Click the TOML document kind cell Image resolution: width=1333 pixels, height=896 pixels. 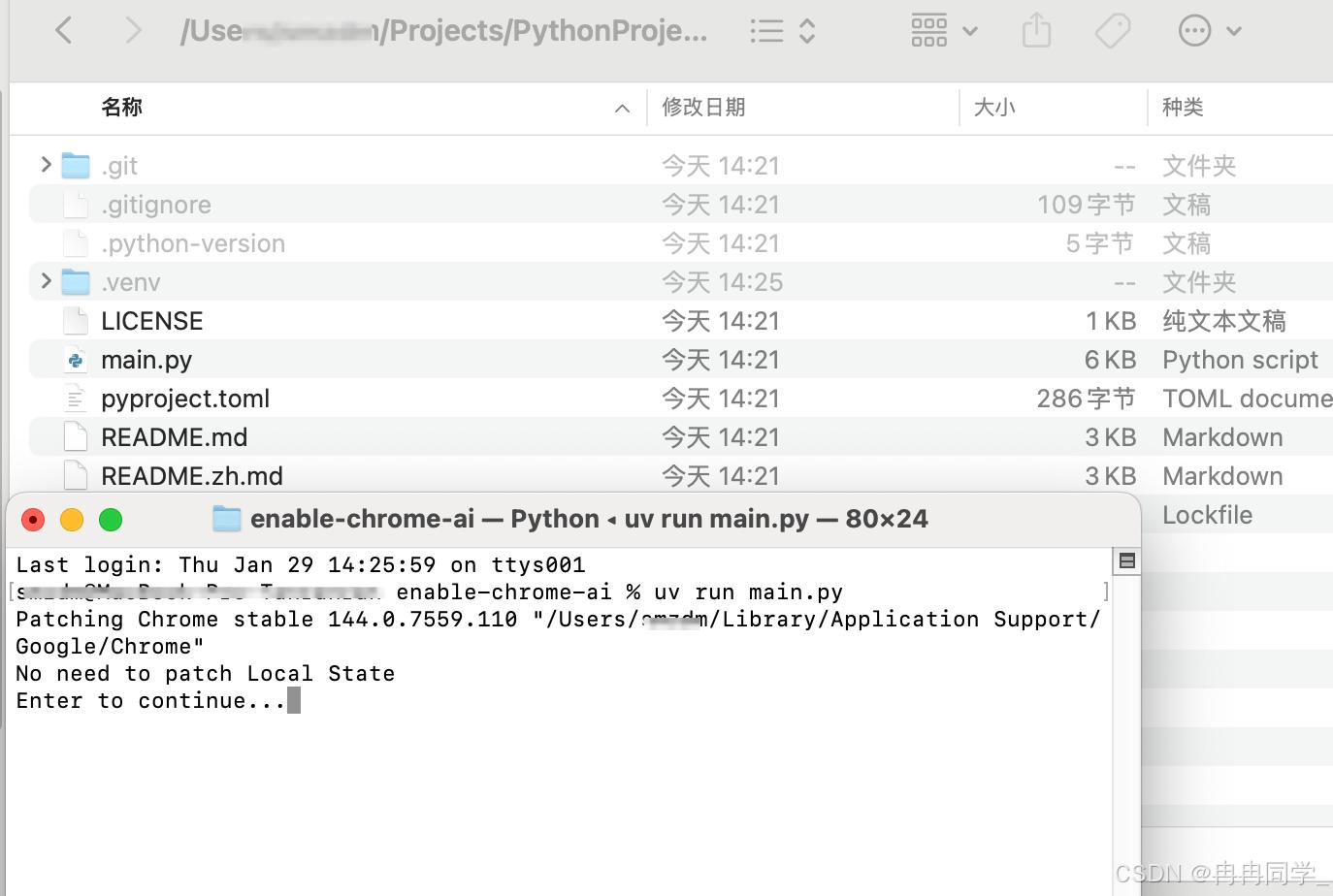[1248, 399]
